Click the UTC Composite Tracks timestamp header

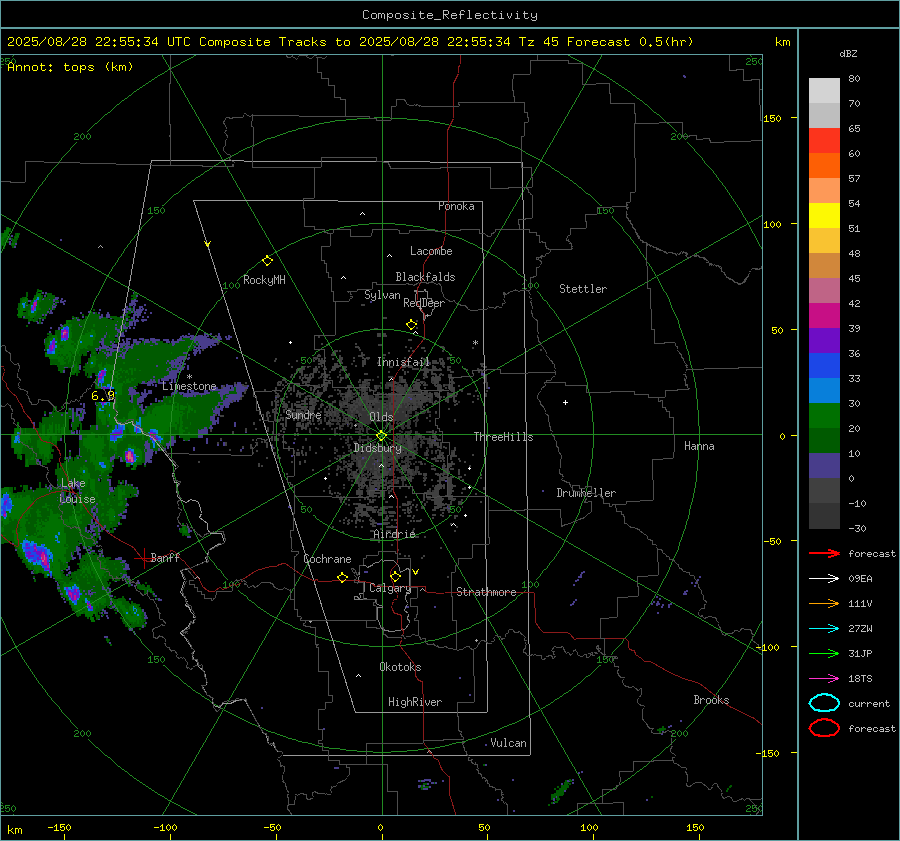(350, 42)
